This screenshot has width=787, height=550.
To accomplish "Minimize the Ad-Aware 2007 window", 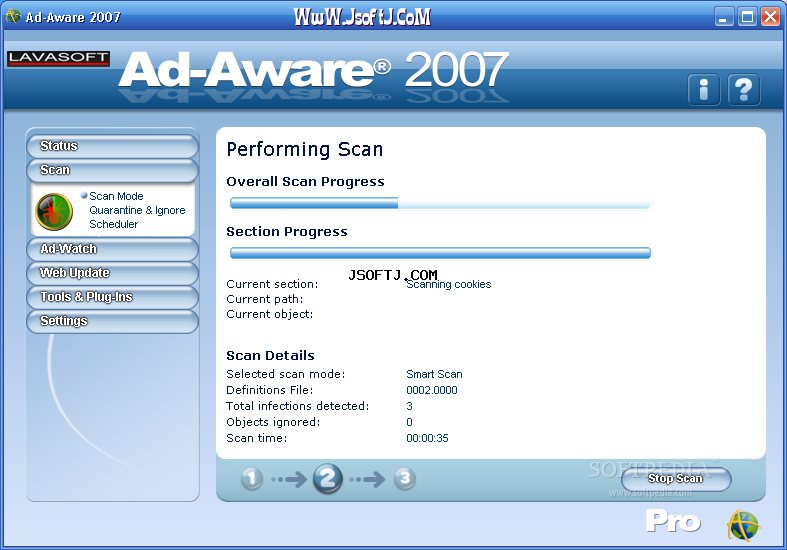I will [723, 17].
